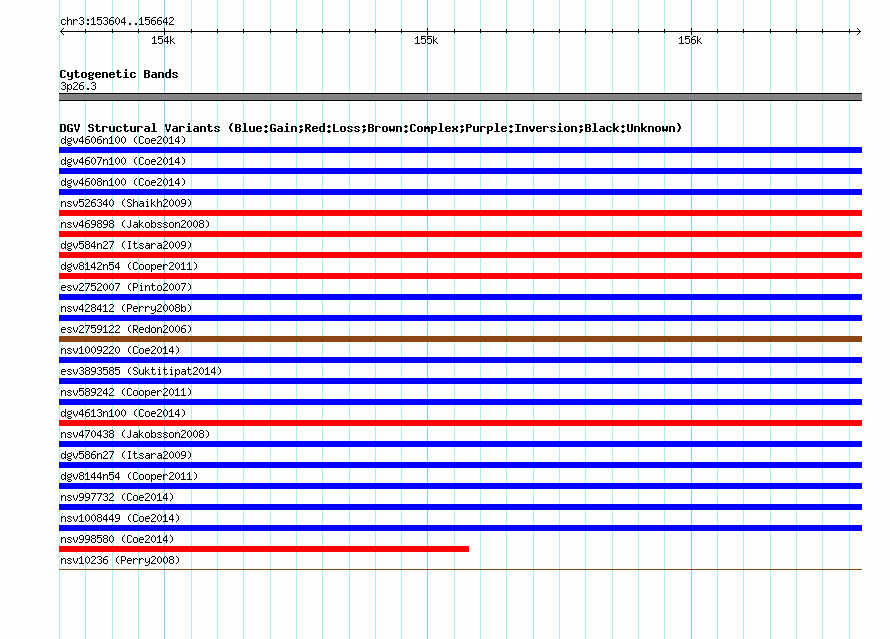Click the nsv526340 (Shaikh2009) label
This screenshot has width=890, height=639.
pyautogui.click(x=126, y=203)
